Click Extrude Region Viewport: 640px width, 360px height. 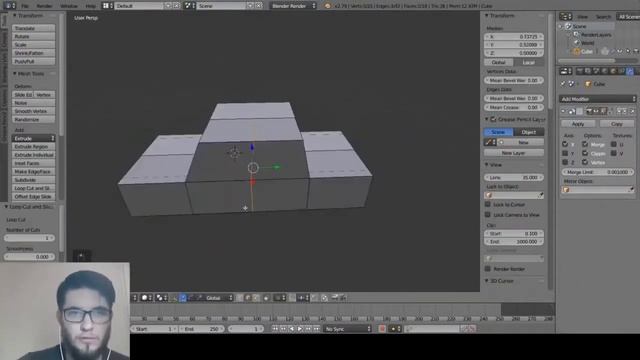click(x=33, y=147)
